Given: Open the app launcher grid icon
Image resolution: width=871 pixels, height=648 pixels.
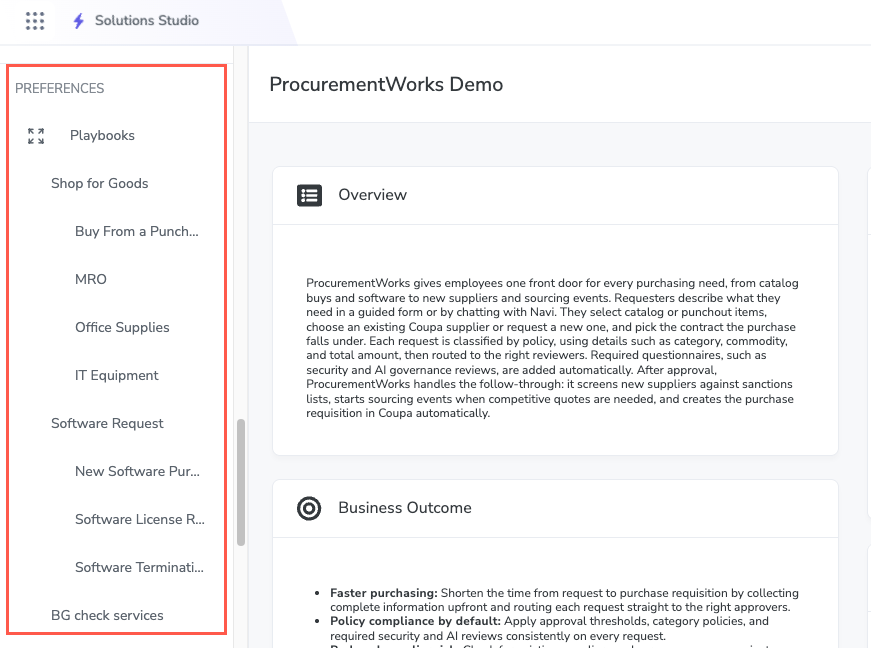Looking at the screenshot, I should click(34, 21).
